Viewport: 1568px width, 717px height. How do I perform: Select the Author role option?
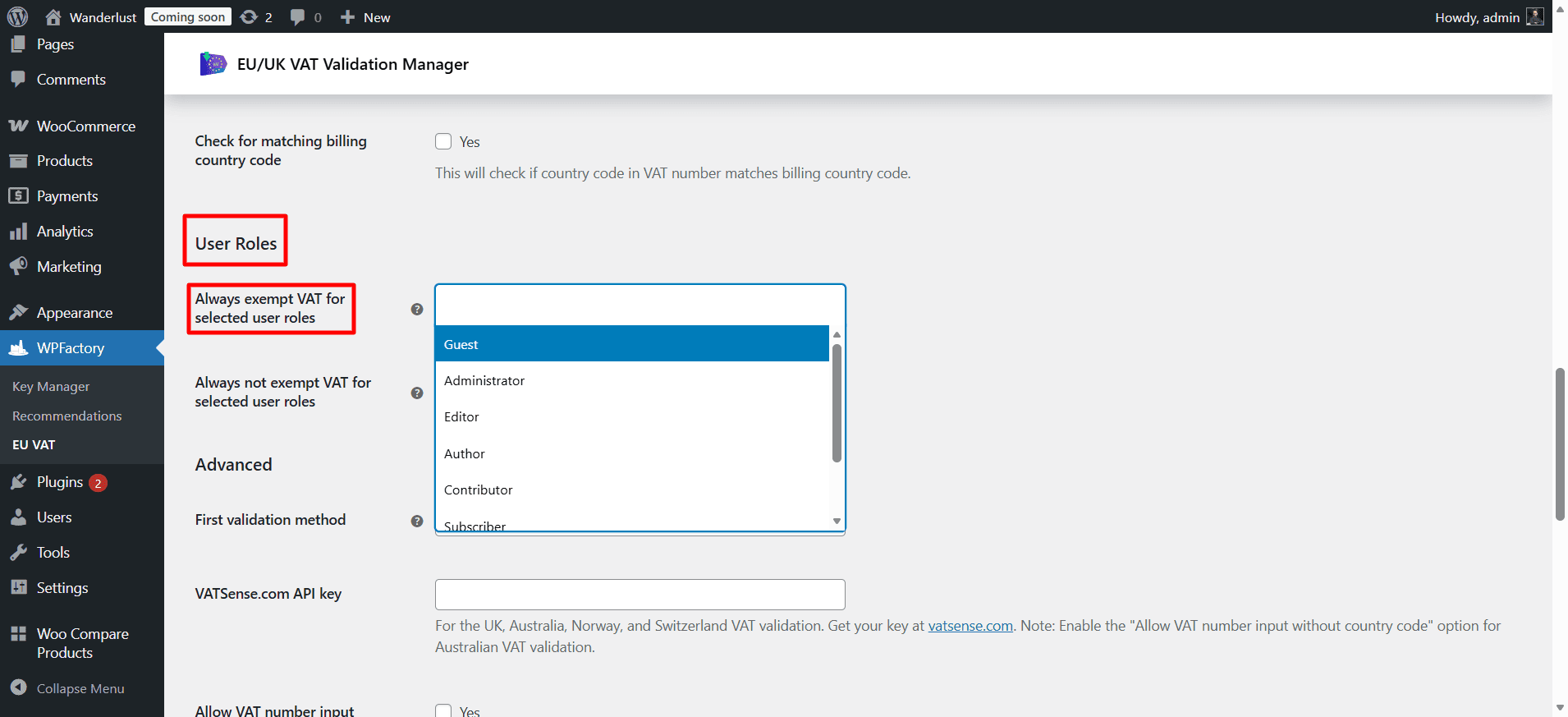(x=632, y=453)
